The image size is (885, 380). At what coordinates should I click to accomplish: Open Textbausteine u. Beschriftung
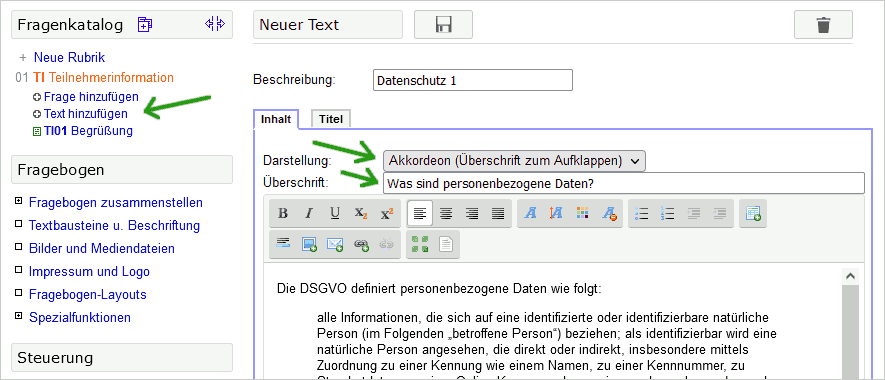tap(115, 226)
